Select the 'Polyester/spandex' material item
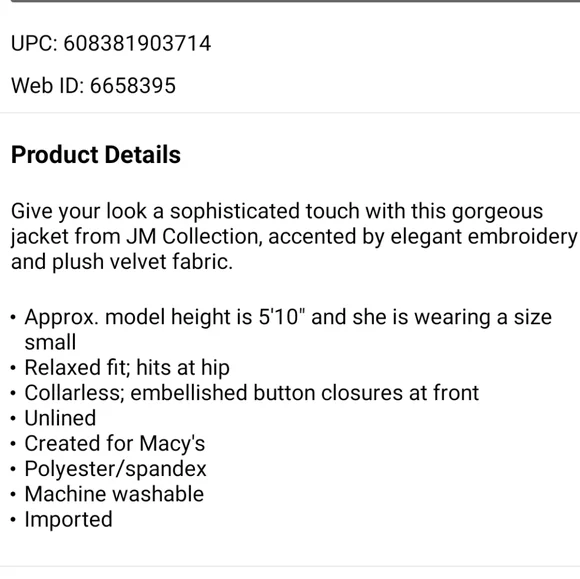The width and height of the screenshot is (580, 579). click(x=115, y=469)
